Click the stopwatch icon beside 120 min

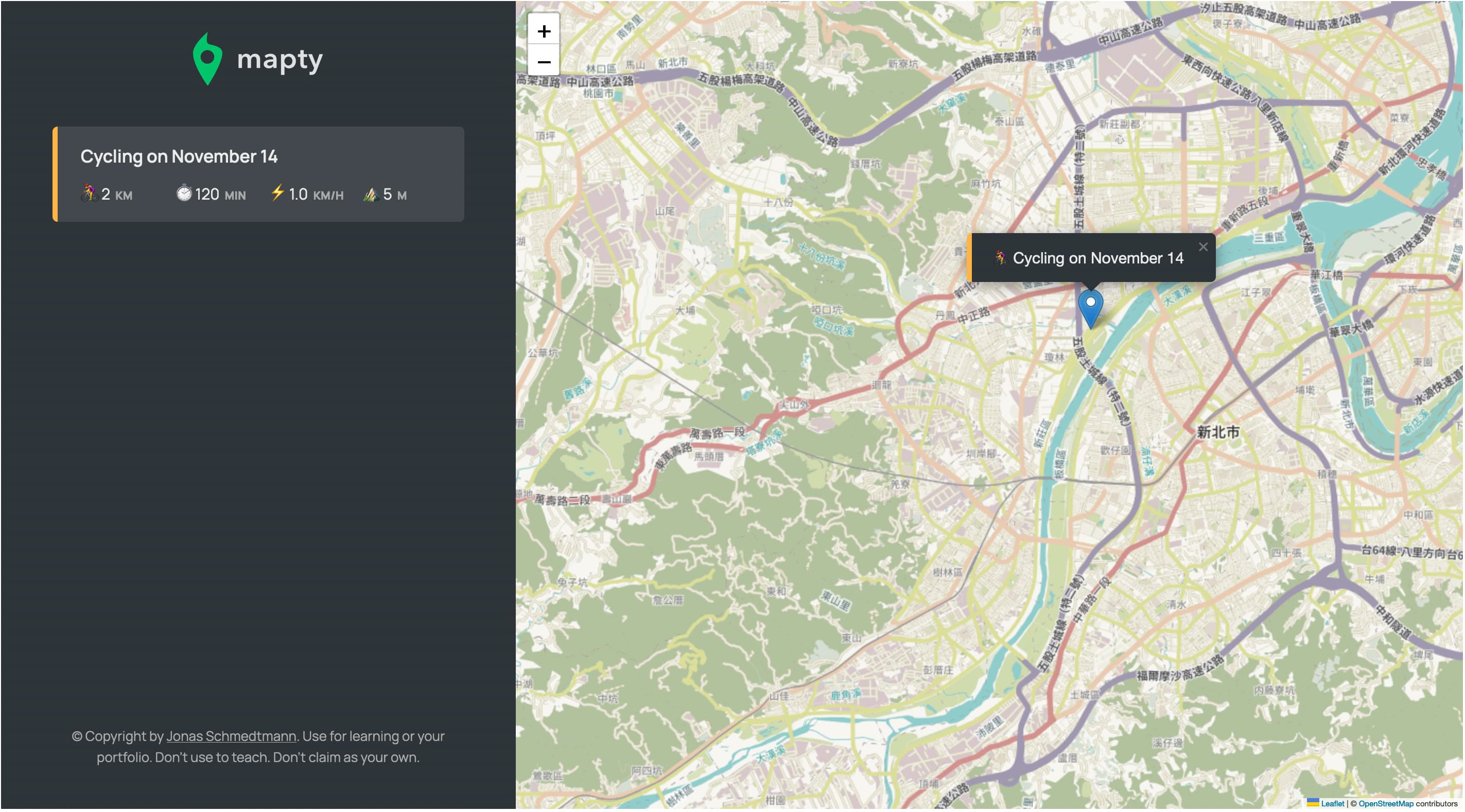coord(184,194)
